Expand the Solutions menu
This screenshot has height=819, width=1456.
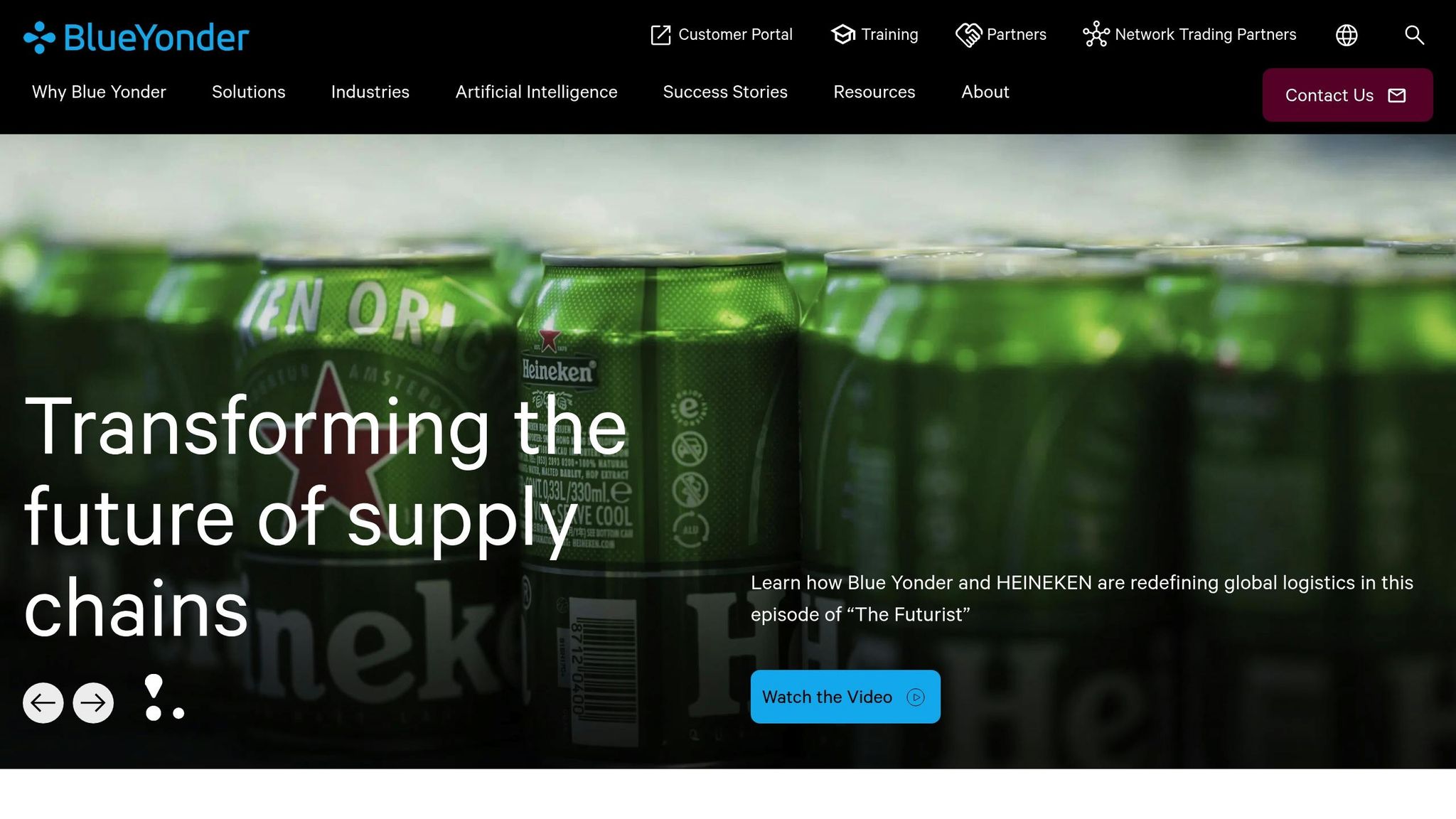[248, 92]
